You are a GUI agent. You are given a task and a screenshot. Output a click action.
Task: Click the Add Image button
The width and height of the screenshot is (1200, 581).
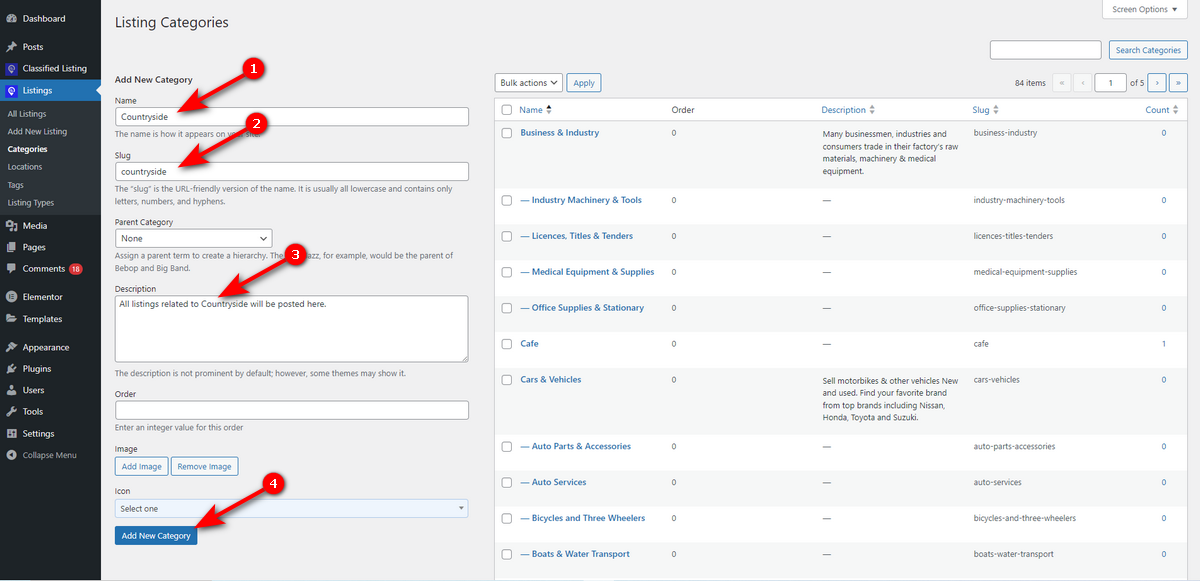coord(142,466)
